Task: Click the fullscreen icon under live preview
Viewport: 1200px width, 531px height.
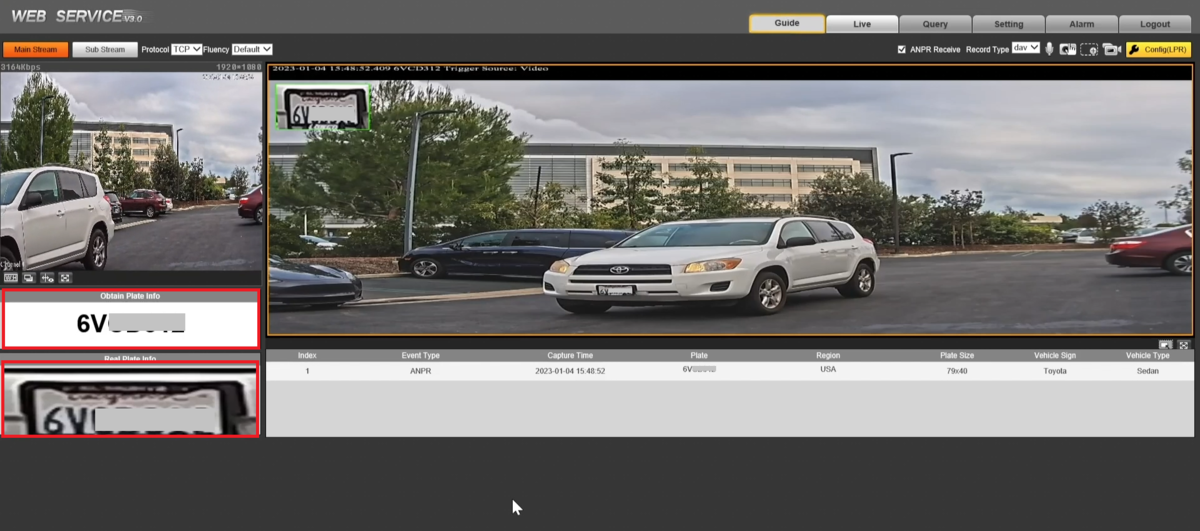Action: point(65,278)
